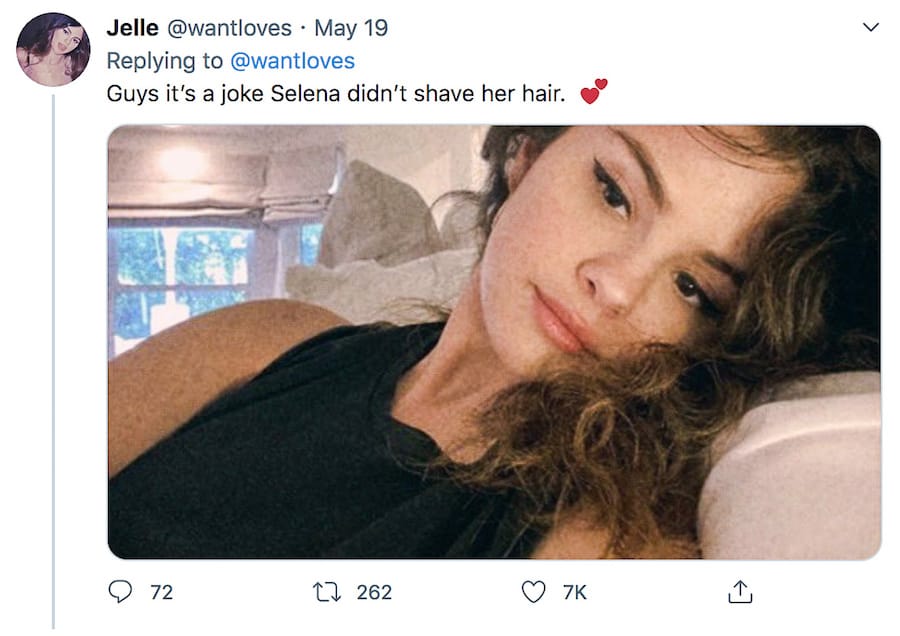Click the 72 replies count
This screenshot has height=636, width=900.
tap(161, 592)
